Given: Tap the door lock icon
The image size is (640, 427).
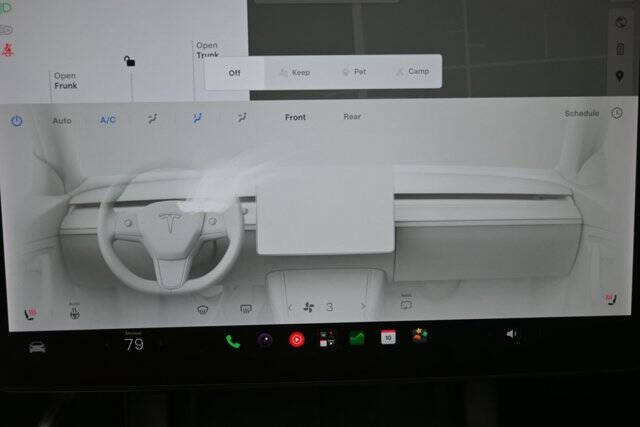Looking at the screenshot, I should point(129,61).
